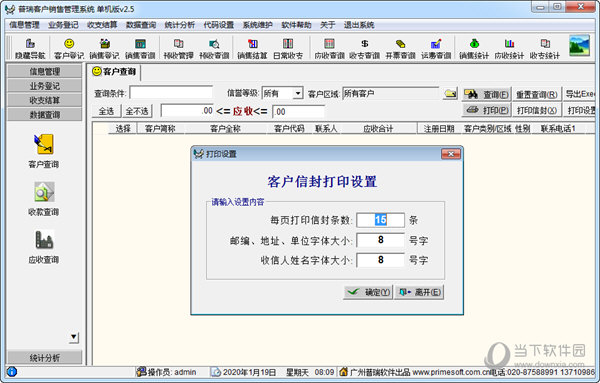600x383 pixels.
Task: Open 收支查询 dollar toolbar icon
Action: coord(365,48)
